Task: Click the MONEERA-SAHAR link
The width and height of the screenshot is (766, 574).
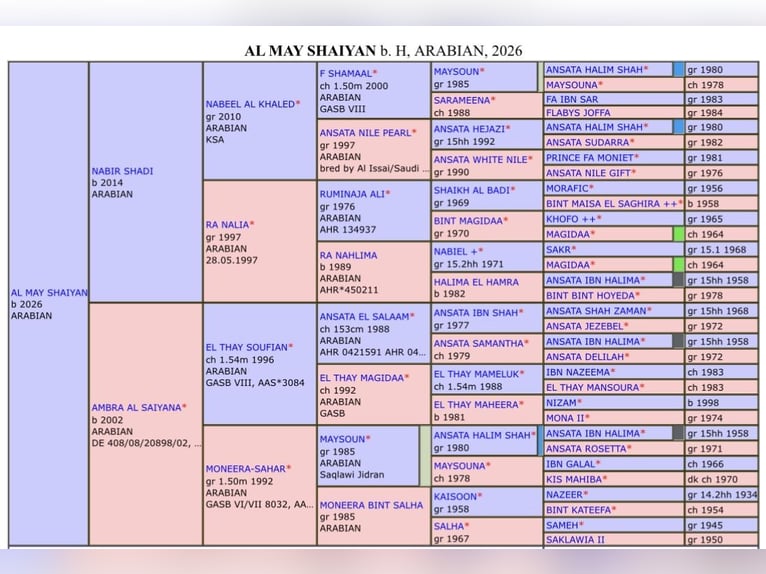Action: point(245,468)
